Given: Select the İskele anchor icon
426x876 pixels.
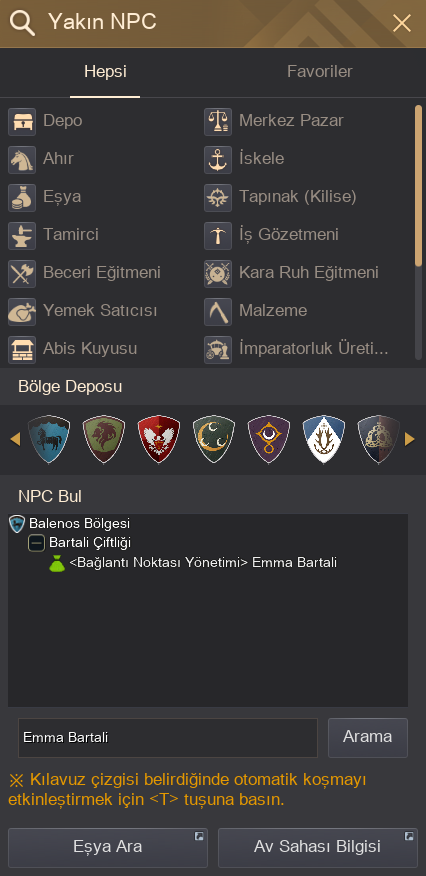Looking at the screenshot, I should pos(218,160).
